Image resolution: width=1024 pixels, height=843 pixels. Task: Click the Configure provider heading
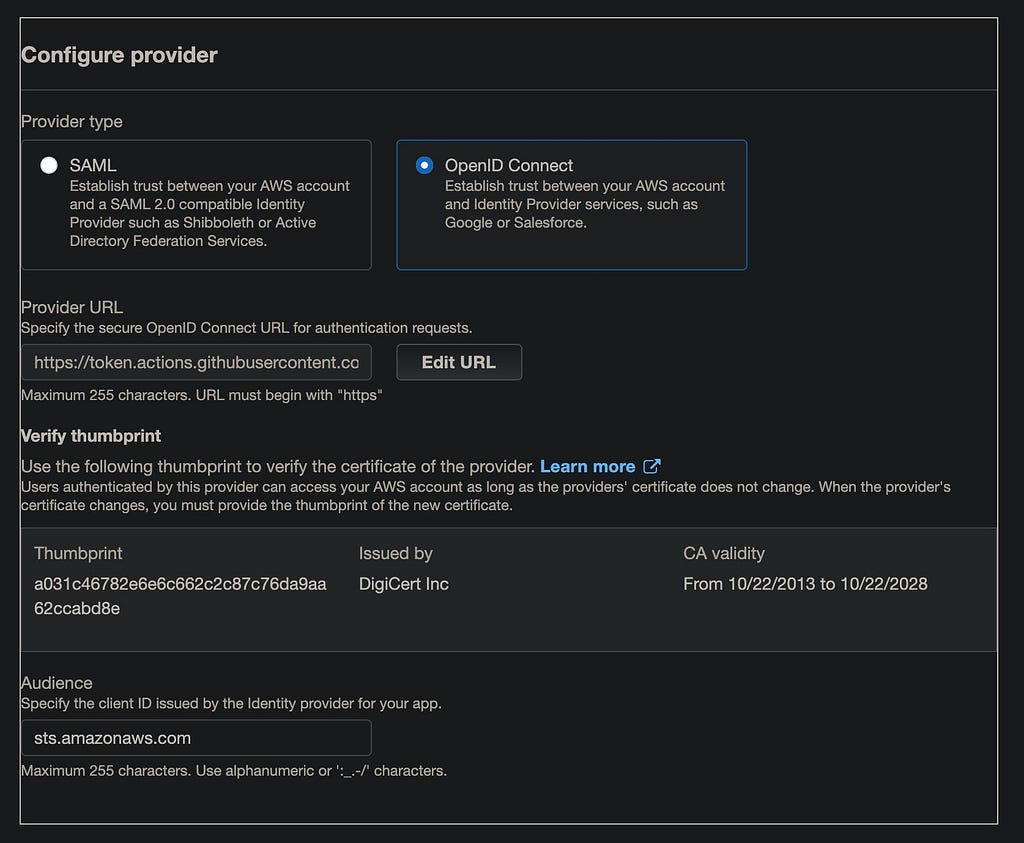coord(120,55)
